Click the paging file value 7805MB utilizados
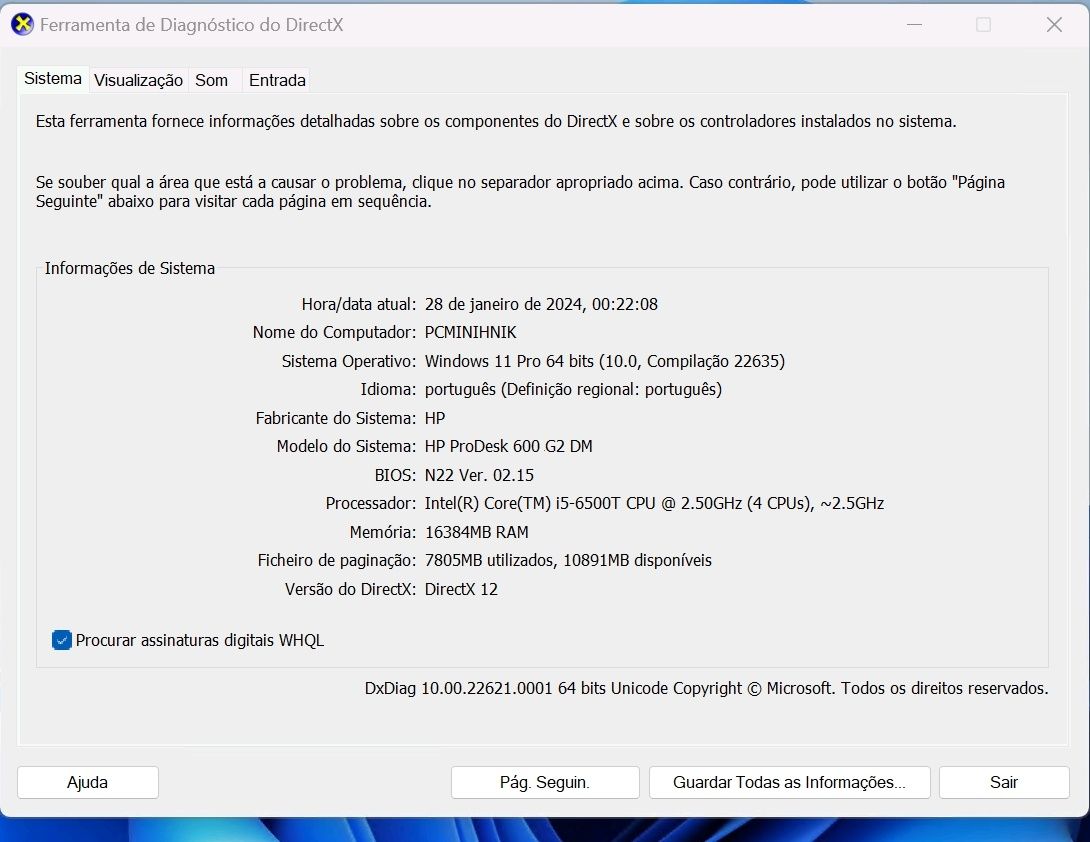 coord(568,560)
